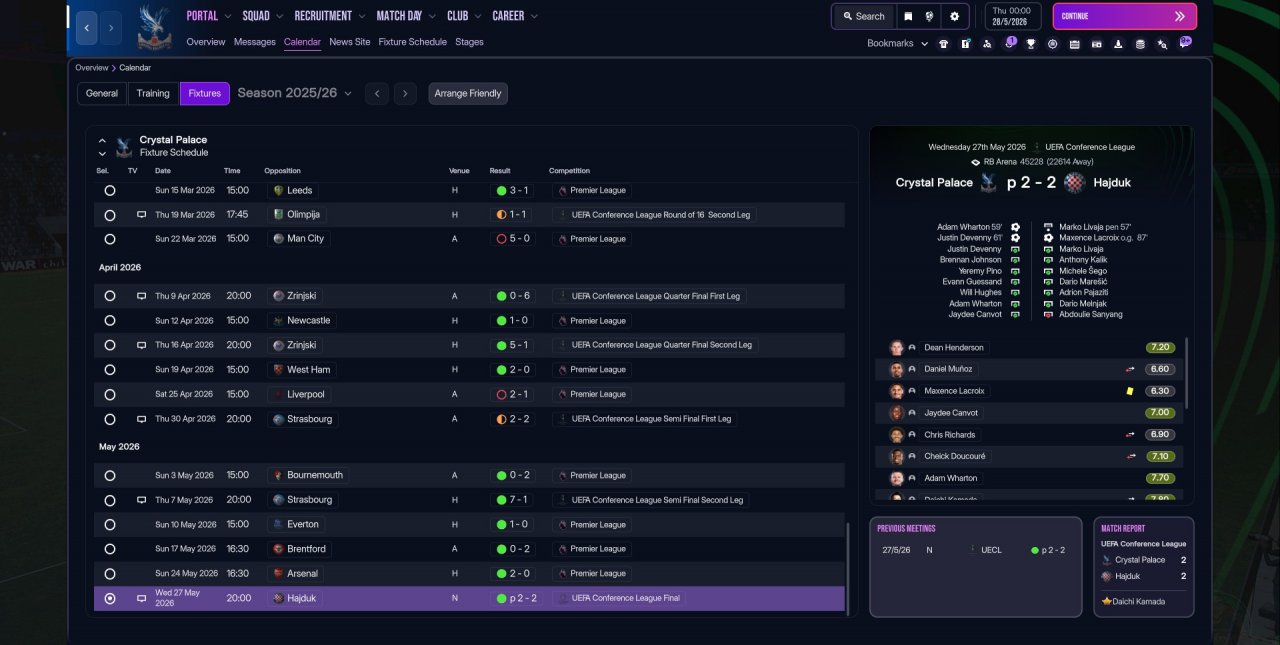Open the Daichi Kamada link in Match Report
The height and width of the screenshot is (645, 1280).
pos(1139,601)
